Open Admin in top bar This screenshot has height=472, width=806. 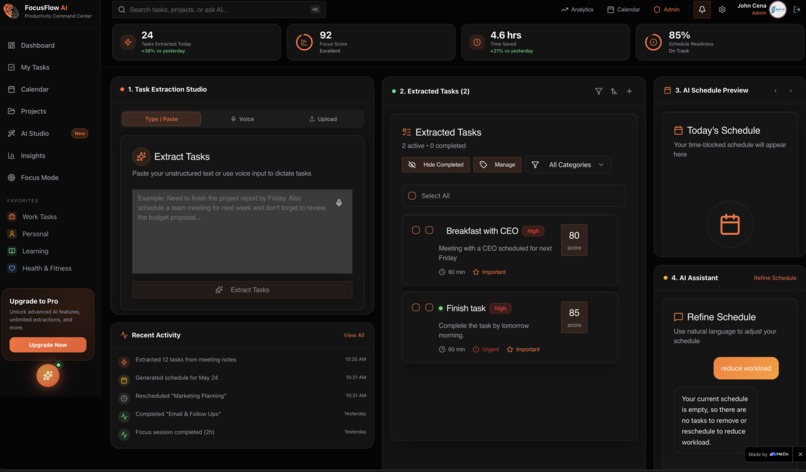click(x=667, y=9)
